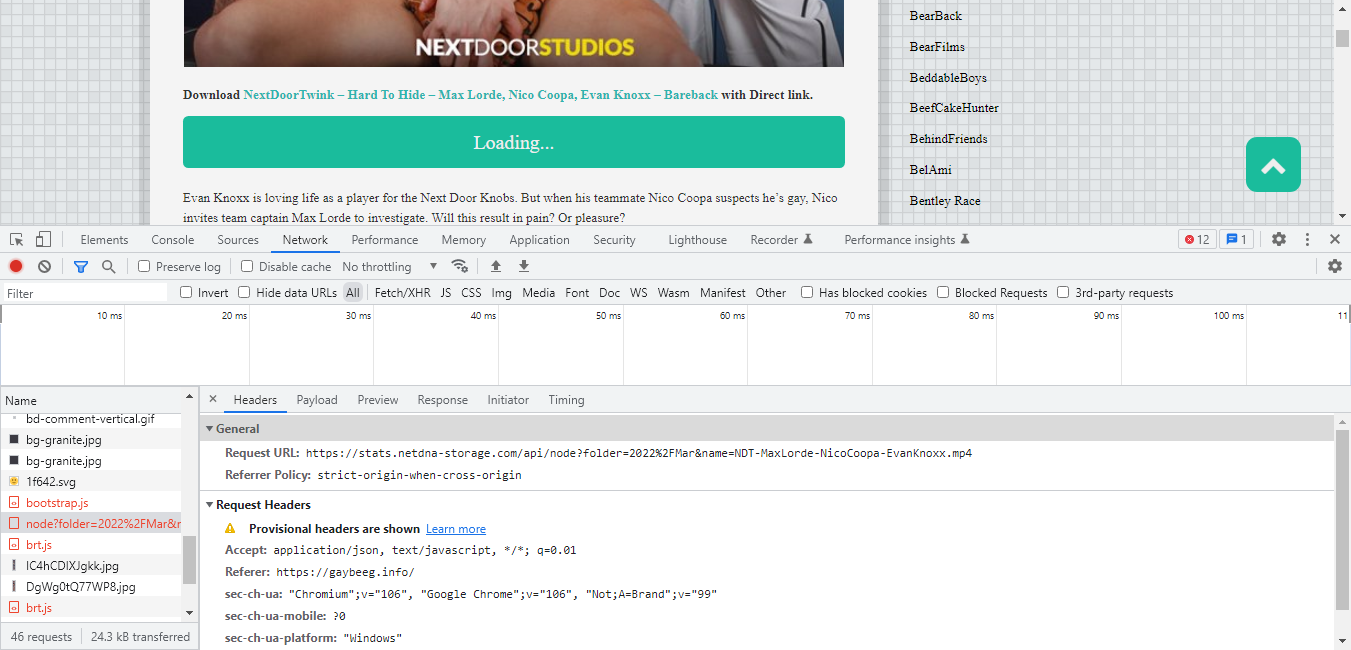Collapse the Request Headers section
Viewport: 1351px width, 650px height.
209,504
